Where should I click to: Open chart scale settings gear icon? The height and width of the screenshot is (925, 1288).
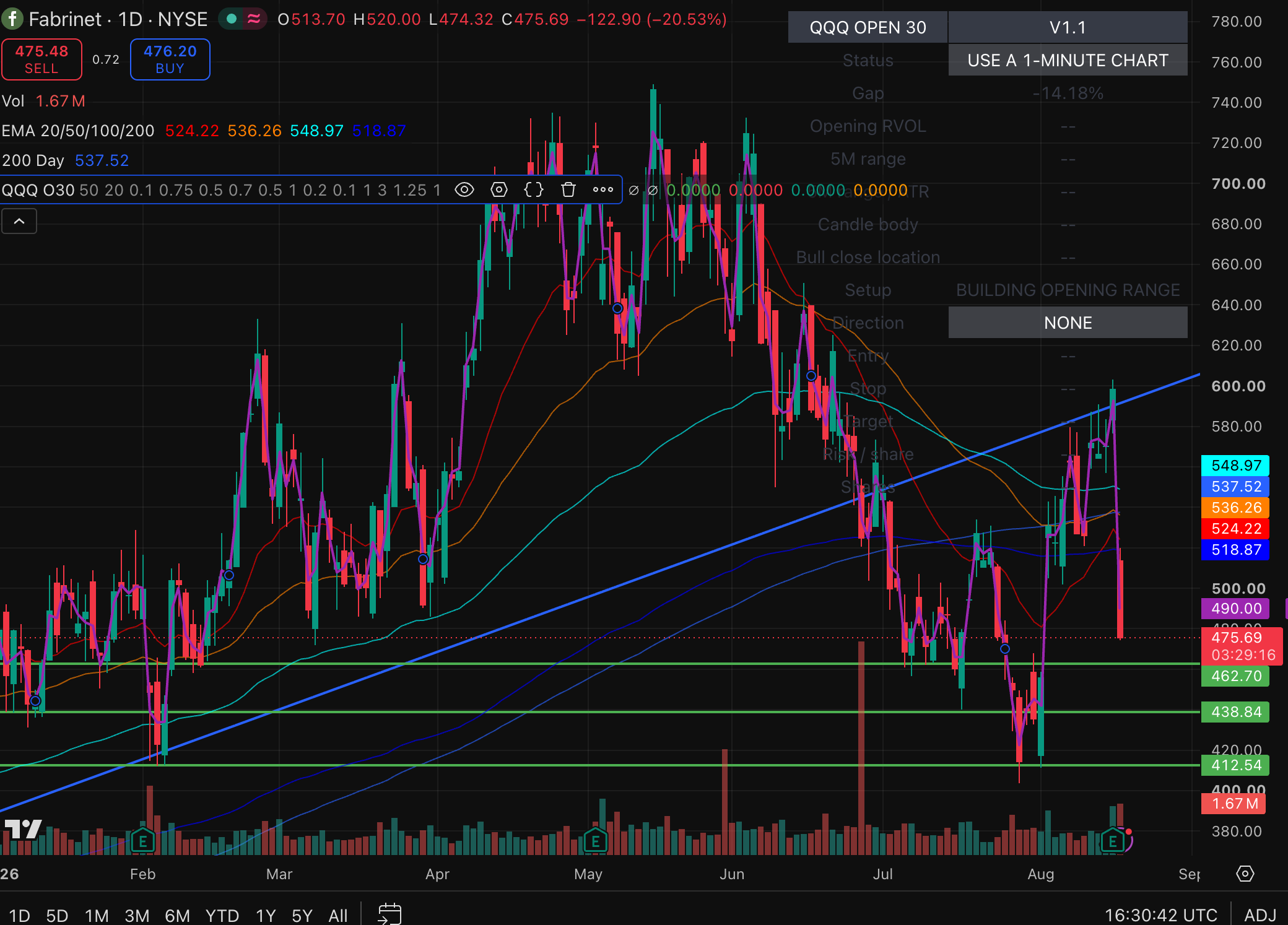[x=1245, y=874]
